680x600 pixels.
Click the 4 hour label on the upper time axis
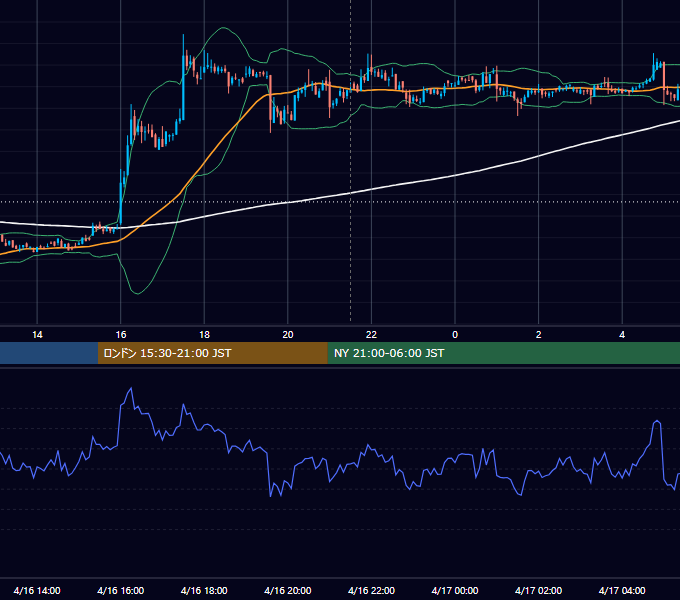622,335
